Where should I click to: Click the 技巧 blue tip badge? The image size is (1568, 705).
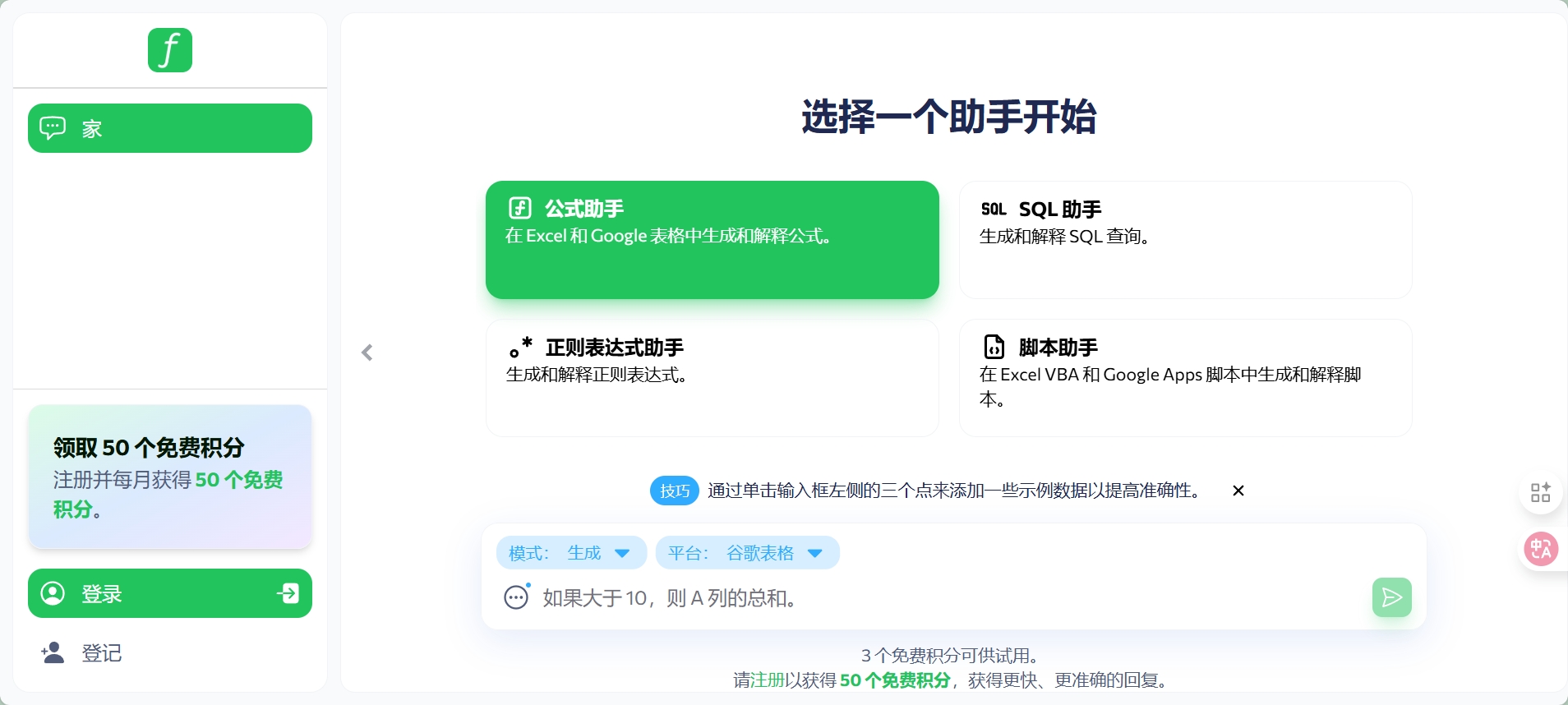point(674,491)
